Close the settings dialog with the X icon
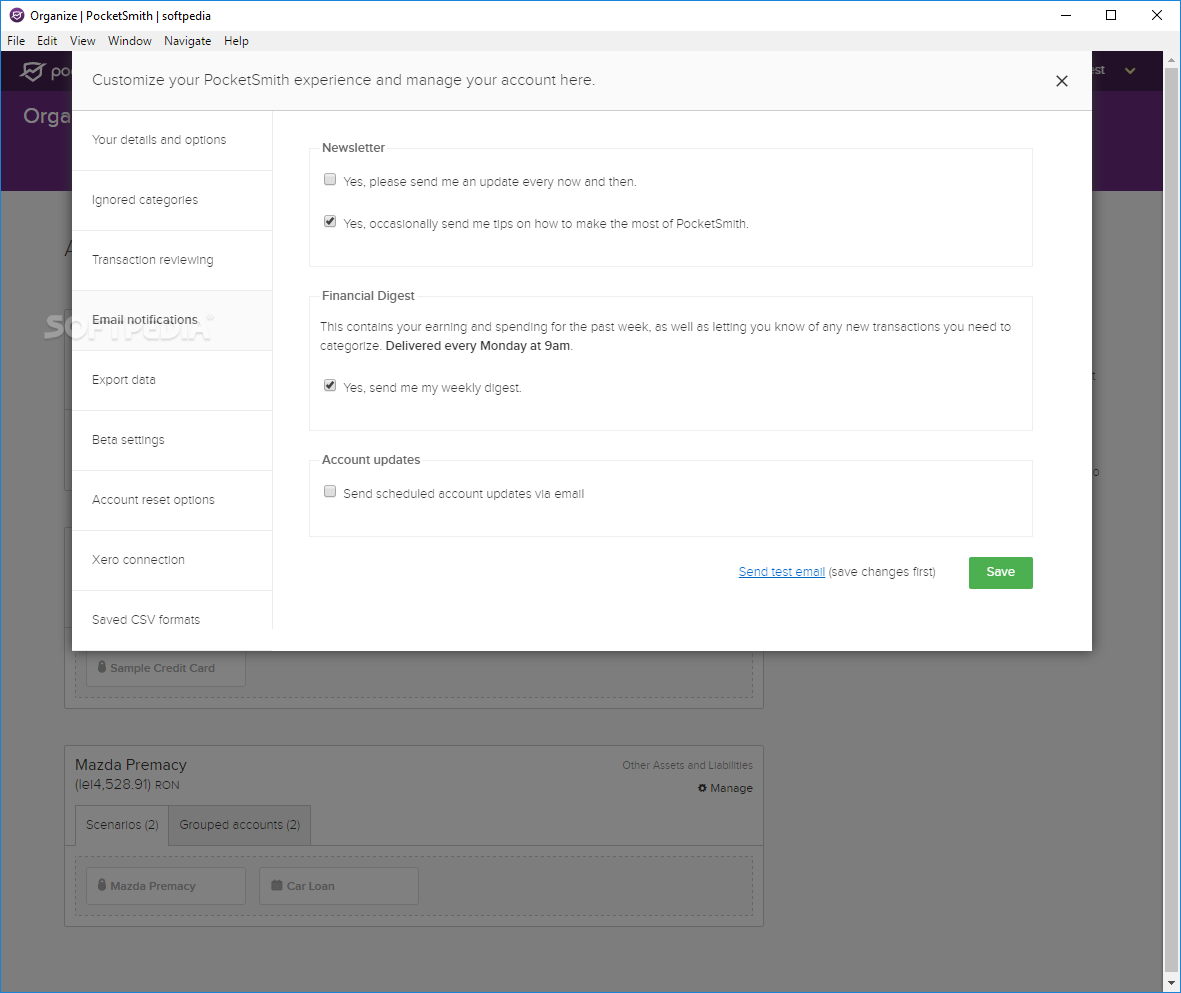 1061,81
